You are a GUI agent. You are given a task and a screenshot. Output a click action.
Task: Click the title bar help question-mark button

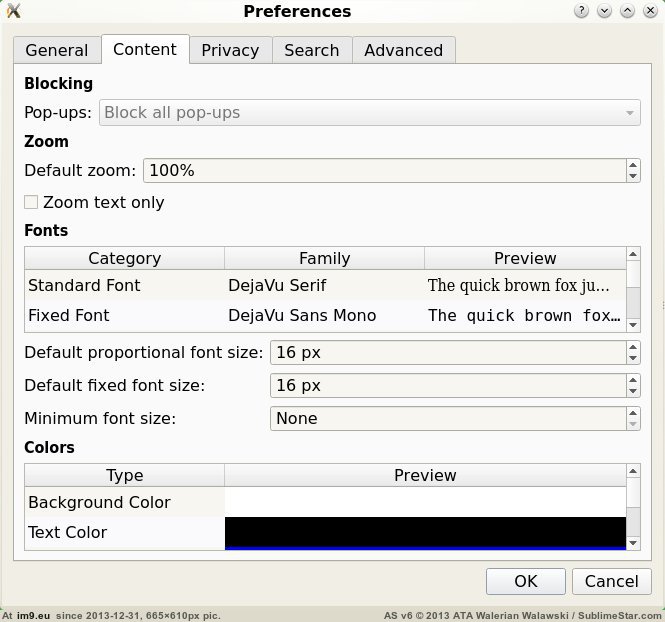(x=582, y=11)
